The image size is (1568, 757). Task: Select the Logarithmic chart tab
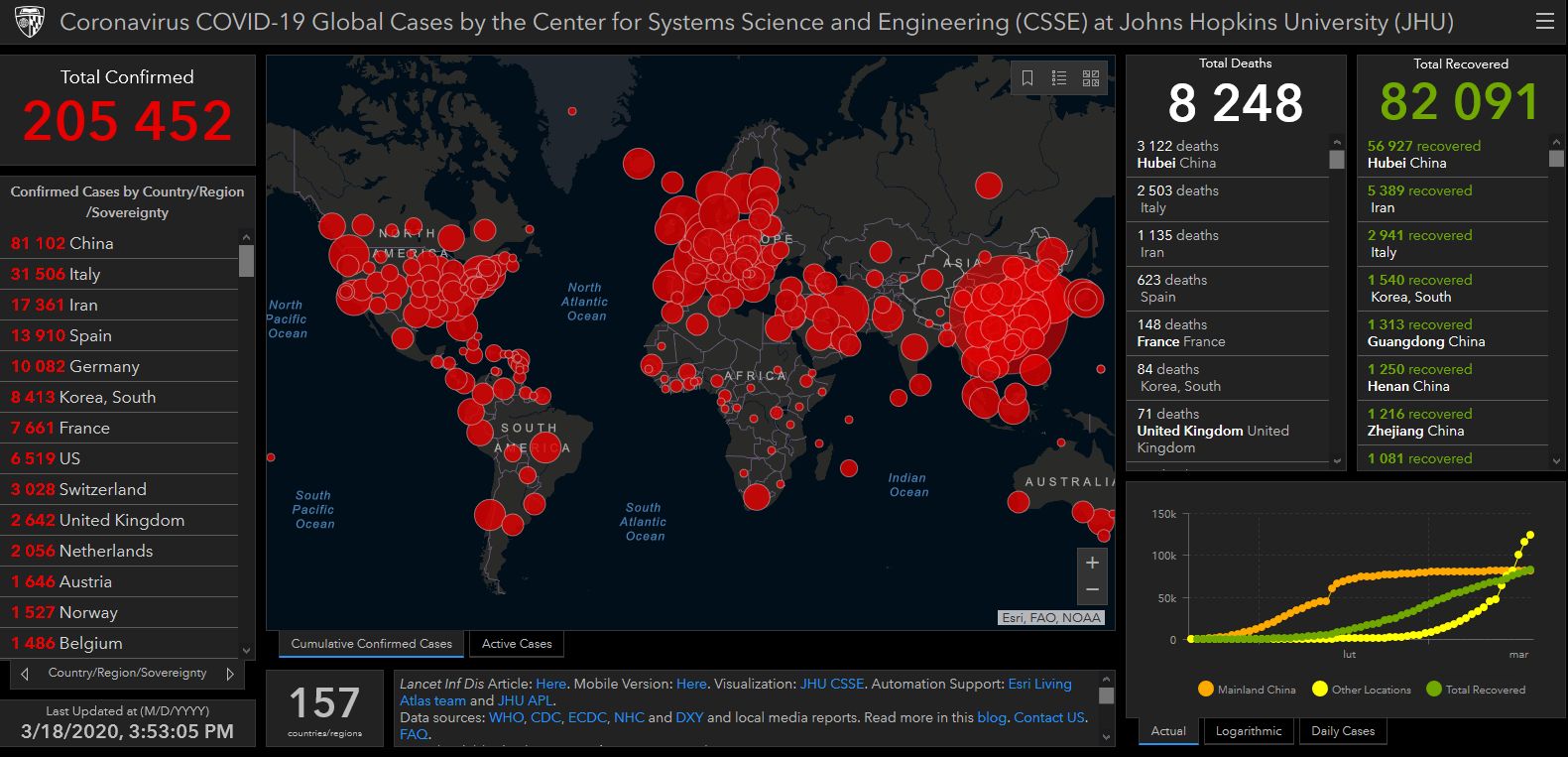coord(1249,731)
